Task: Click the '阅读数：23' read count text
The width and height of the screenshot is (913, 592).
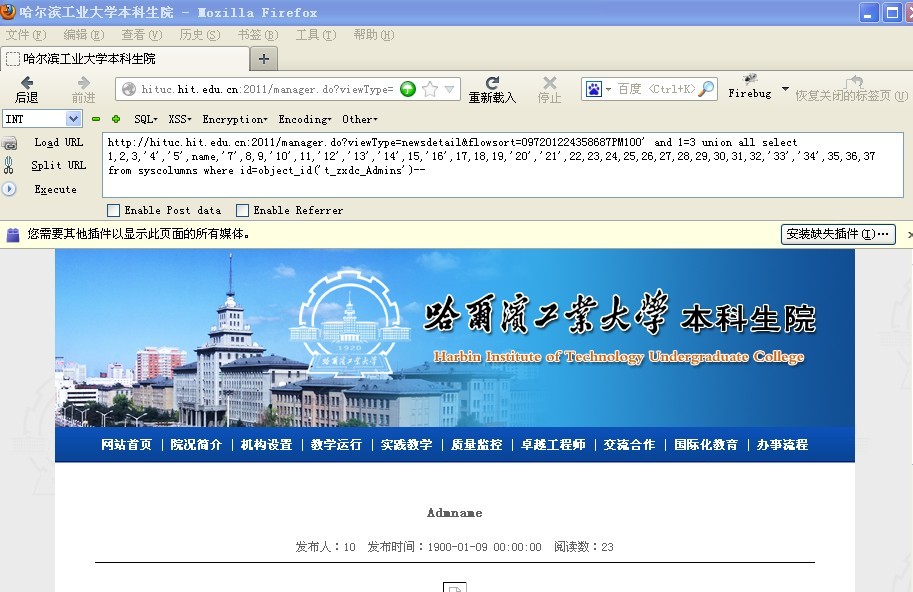Action: click(583, 547)
